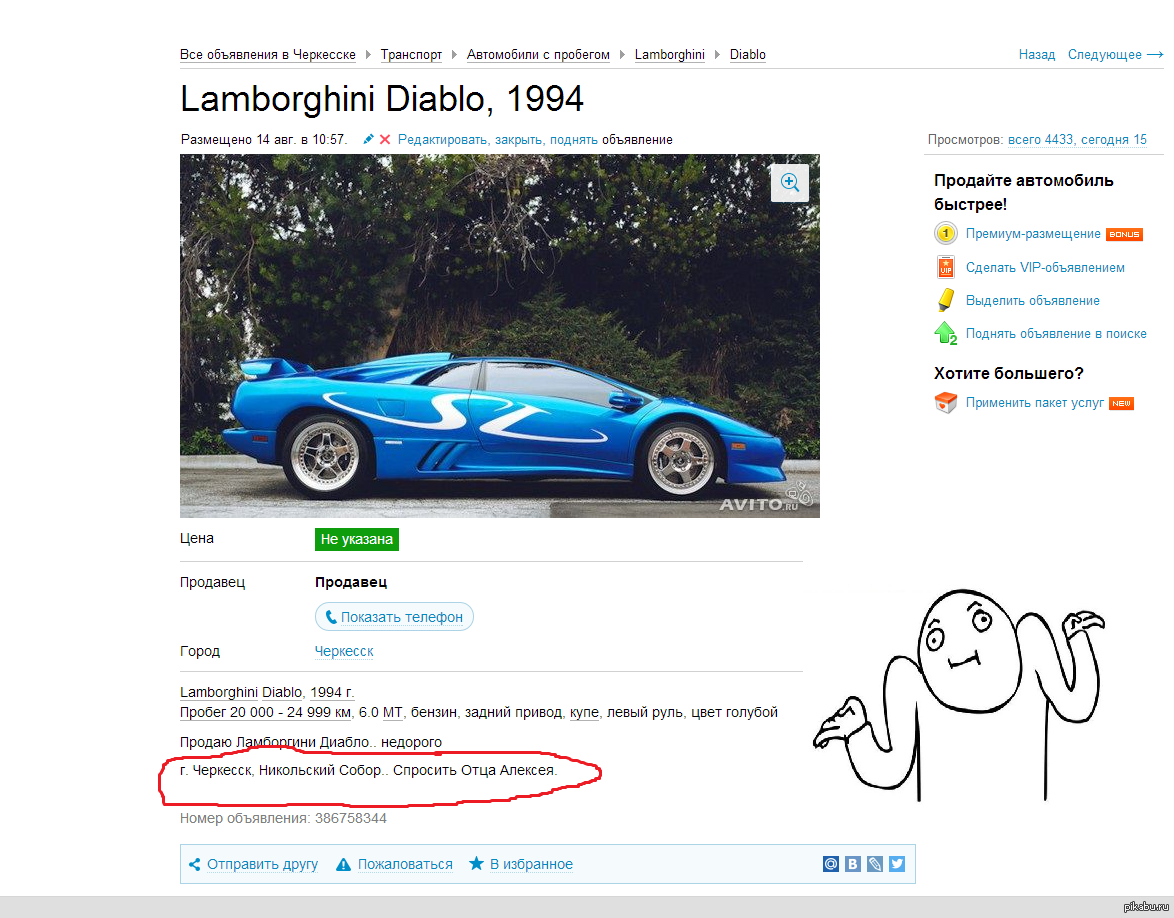Click Показать телефон button
Image resolution: width=1174 pixels, height=918 pixels.
coord(395,616)
